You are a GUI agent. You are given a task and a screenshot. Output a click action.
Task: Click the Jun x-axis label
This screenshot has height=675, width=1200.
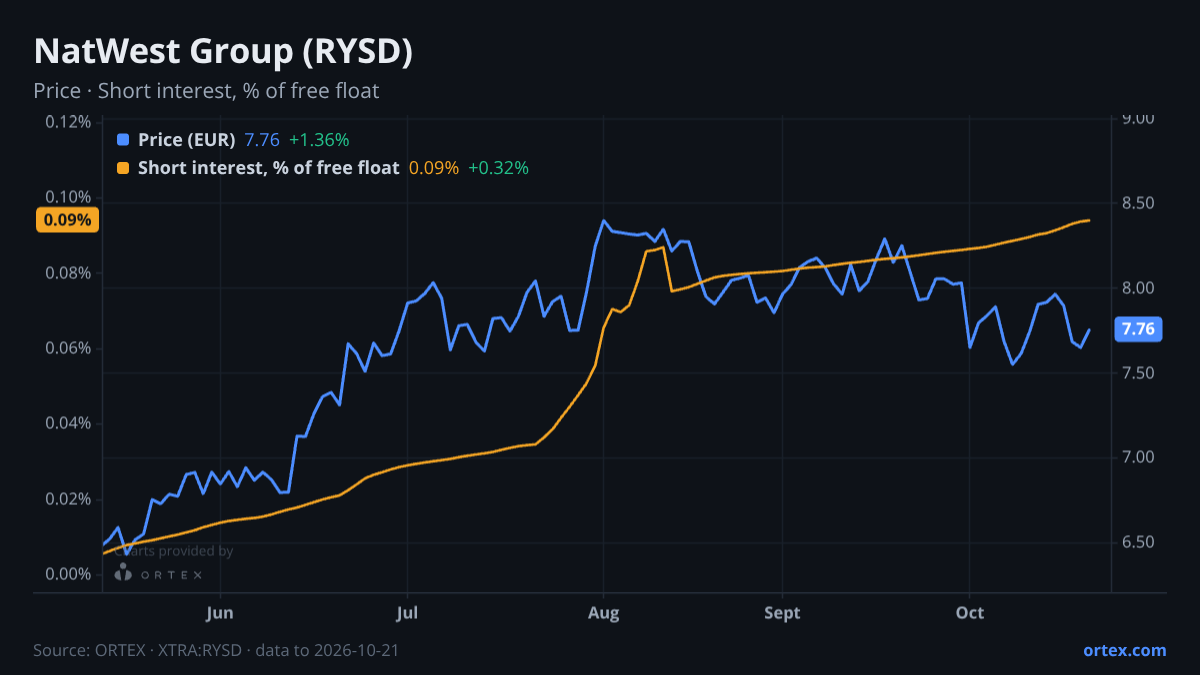pos(220,613)
